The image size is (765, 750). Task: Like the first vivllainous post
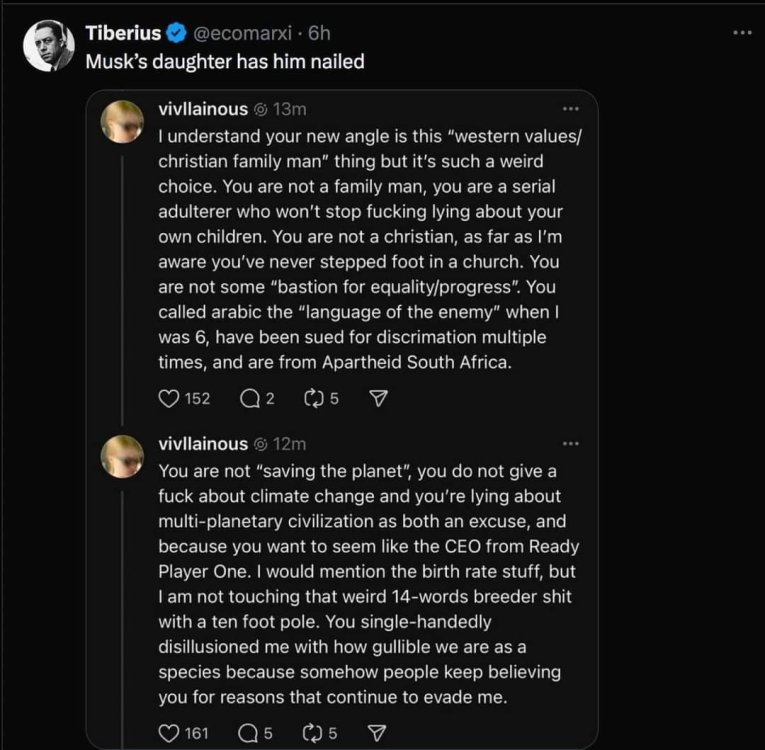(x=169, y=398)
